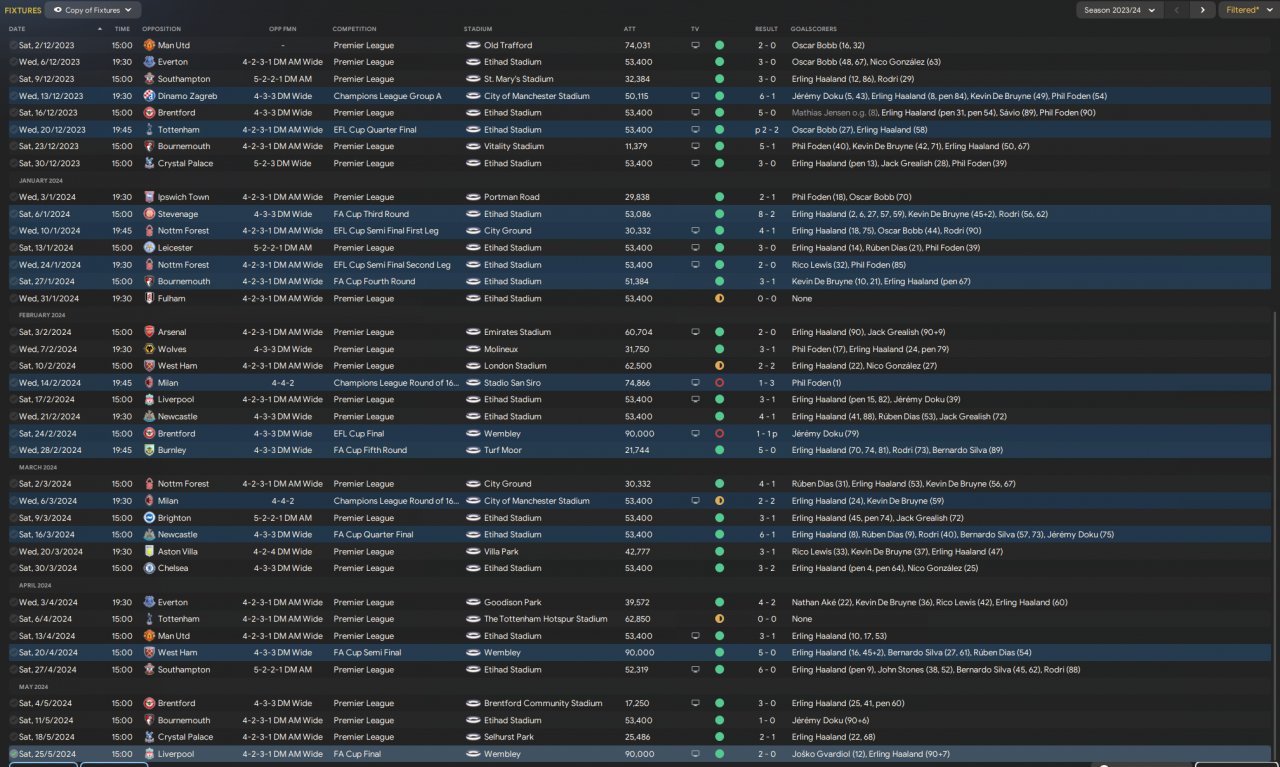
Task: Sort by the Att column header
Action: tap(630, 29)
